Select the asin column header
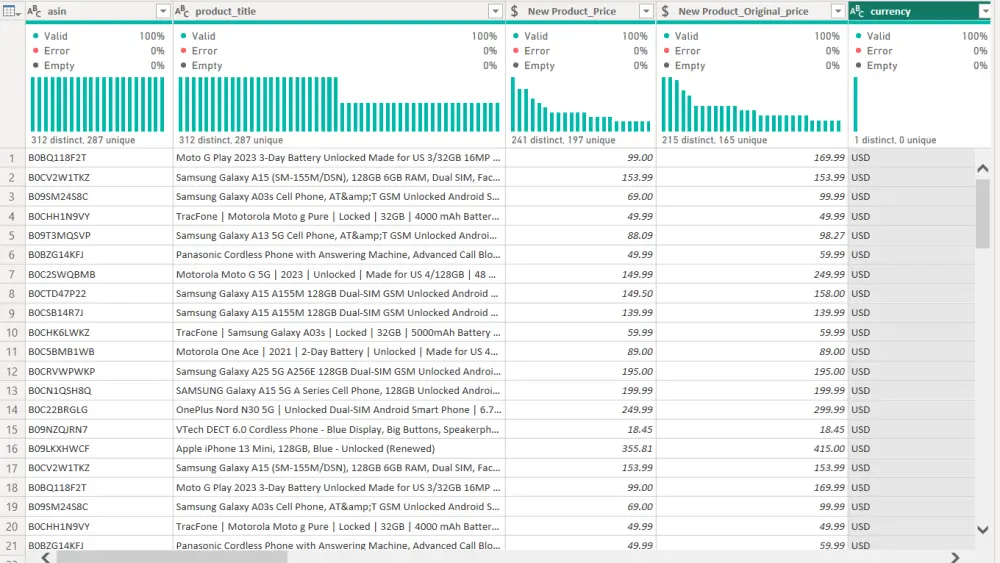 pyautogui.click(x=99, y=11)
